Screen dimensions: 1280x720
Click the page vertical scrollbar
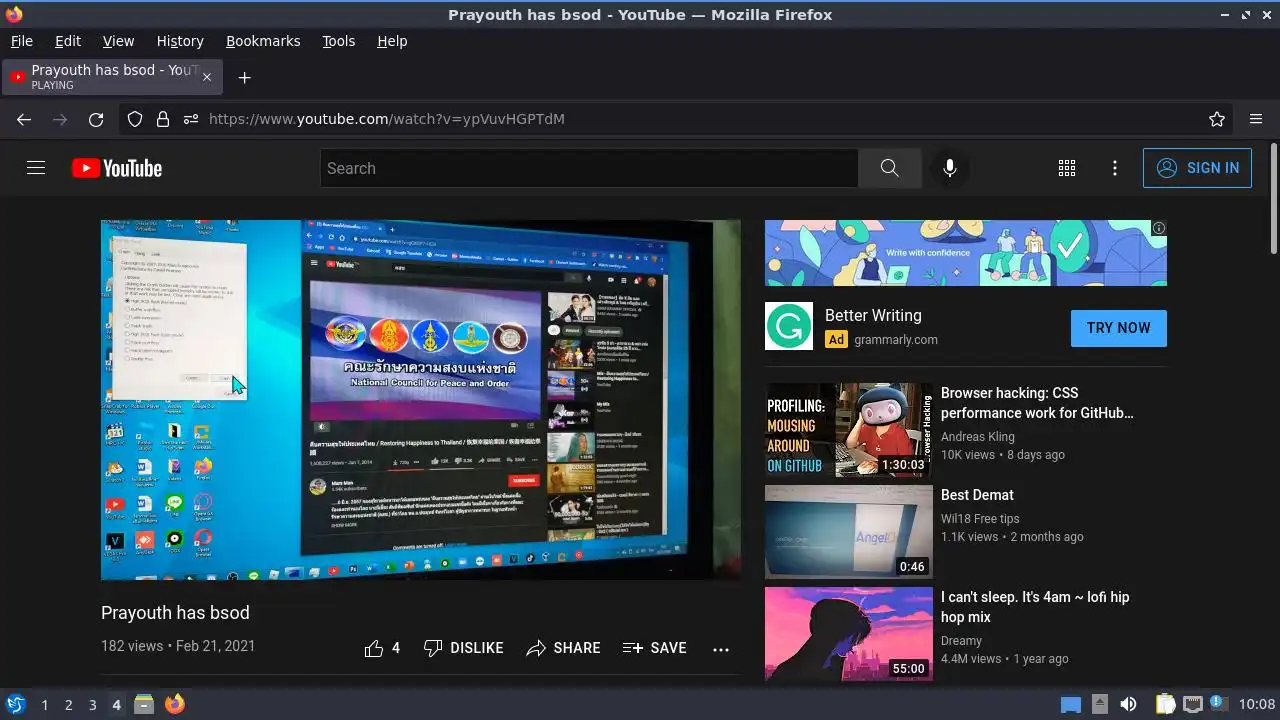click(x=1273, y=200)
